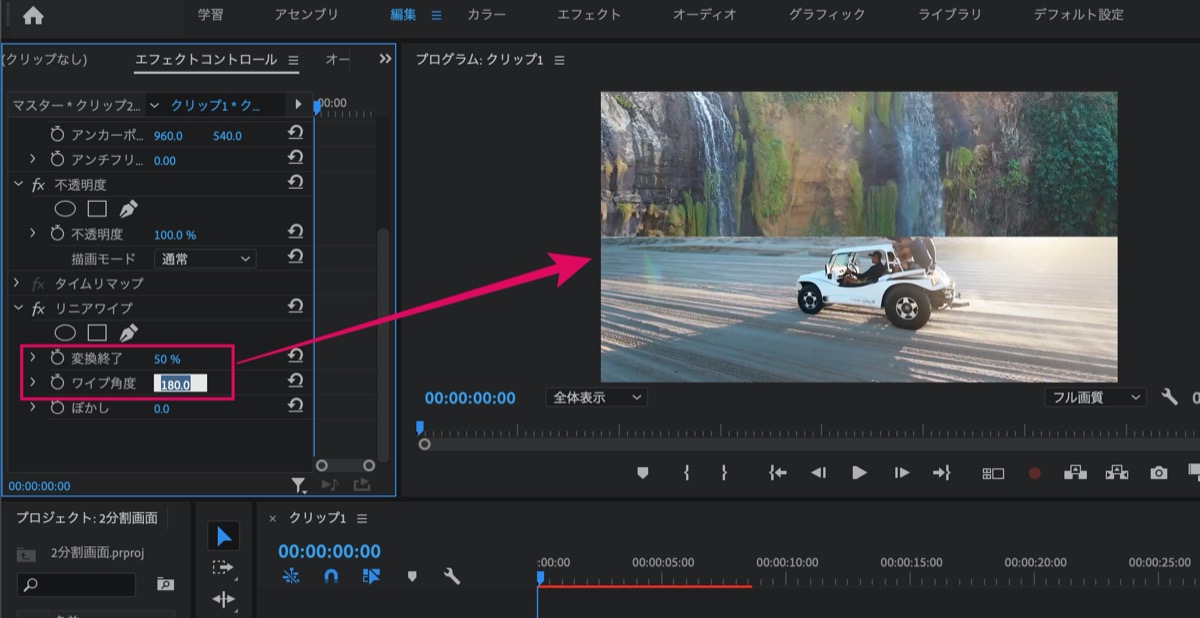Expand the 不透明度 value property
The width and height of the screenshot is (1200, 618).
point(33,233)
